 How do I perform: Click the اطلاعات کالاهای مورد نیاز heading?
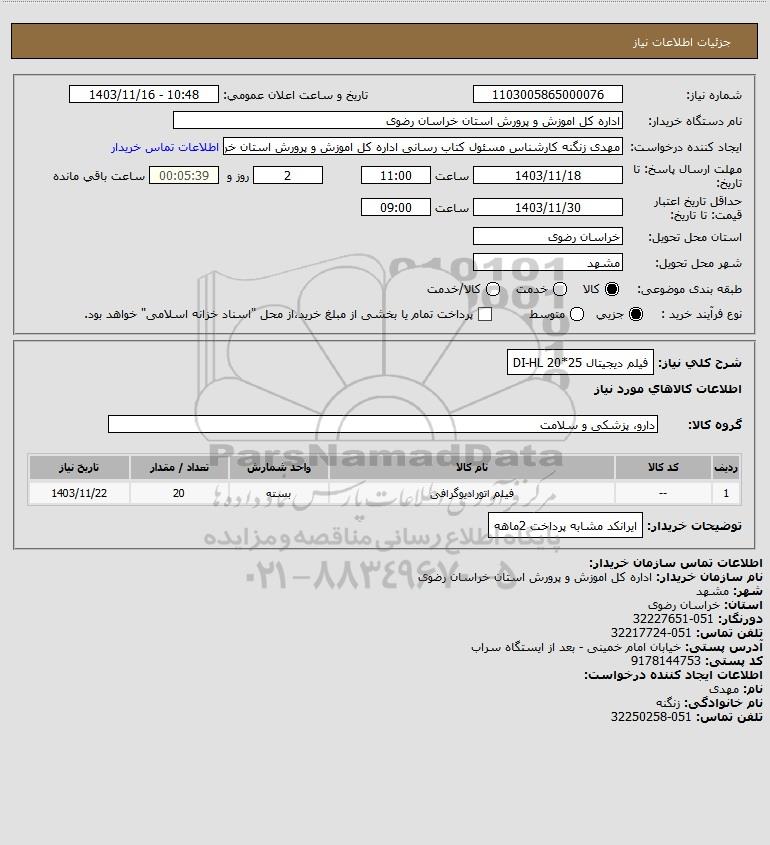[x=668, y=389]
